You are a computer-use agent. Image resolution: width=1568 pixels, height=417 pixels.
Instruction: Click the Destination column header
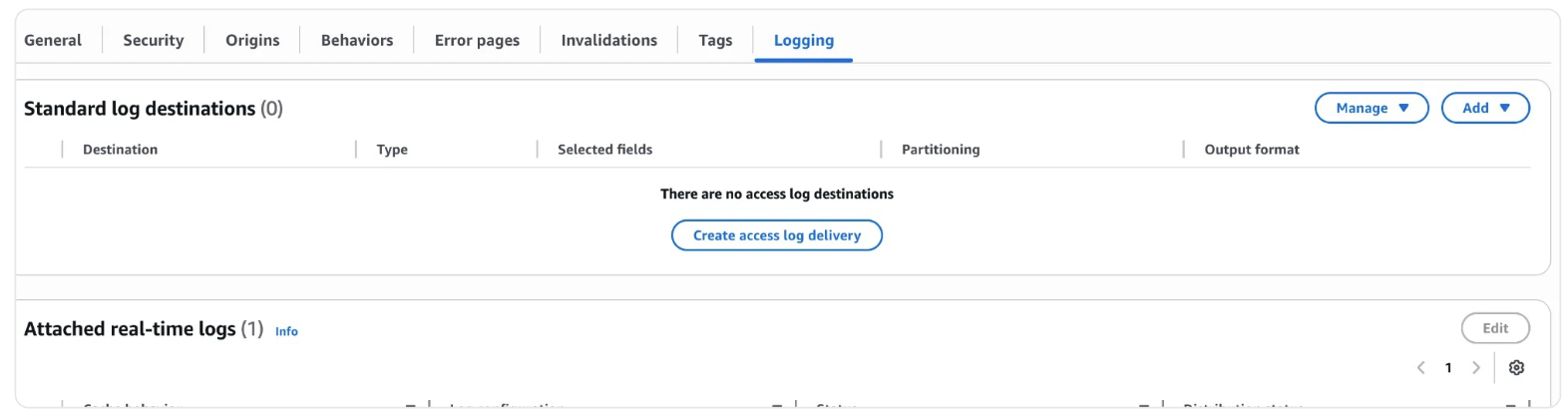point(120,150)
